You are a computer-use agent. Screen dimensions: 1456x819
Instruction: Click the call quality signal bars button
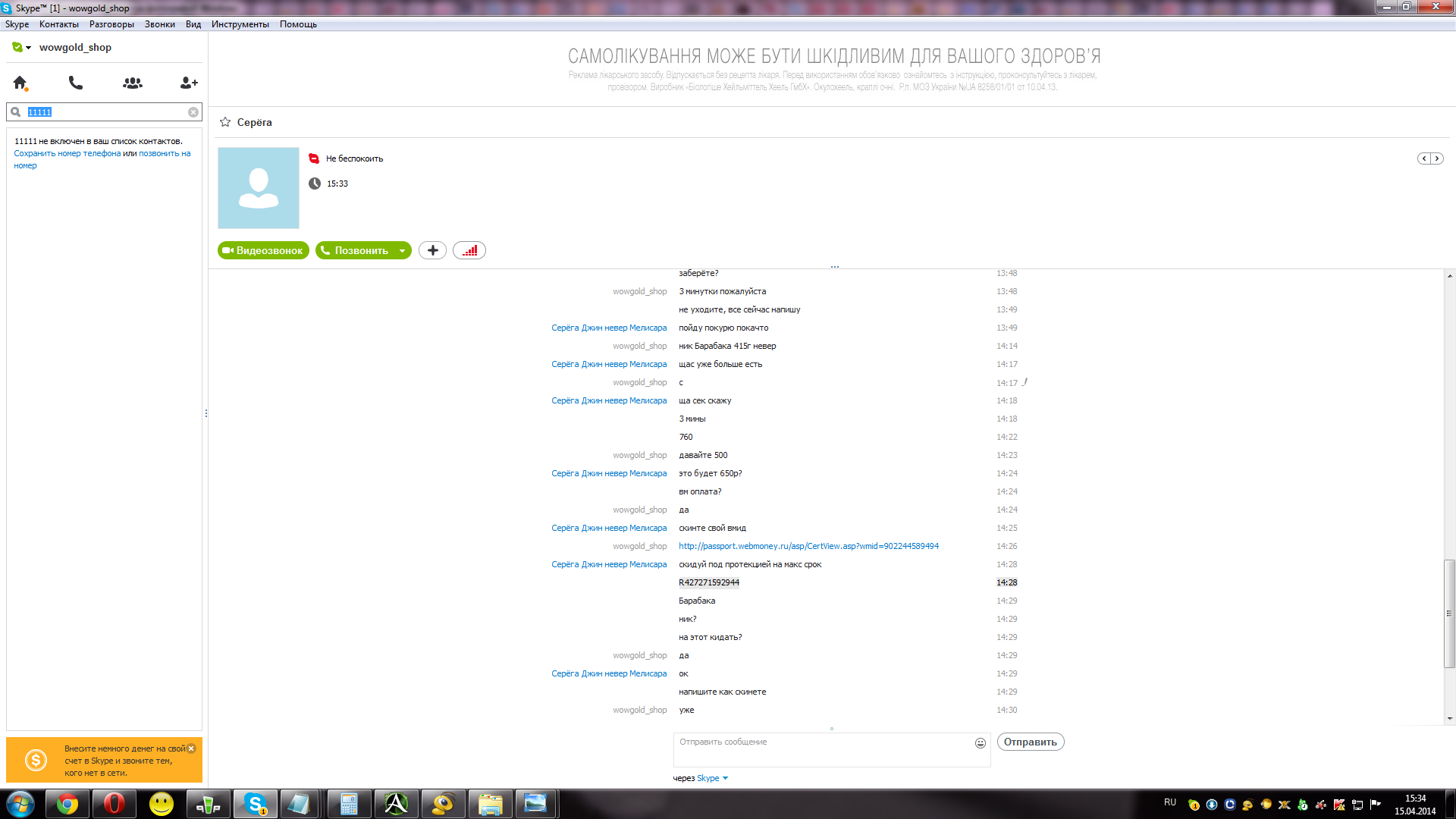[469, 250]
